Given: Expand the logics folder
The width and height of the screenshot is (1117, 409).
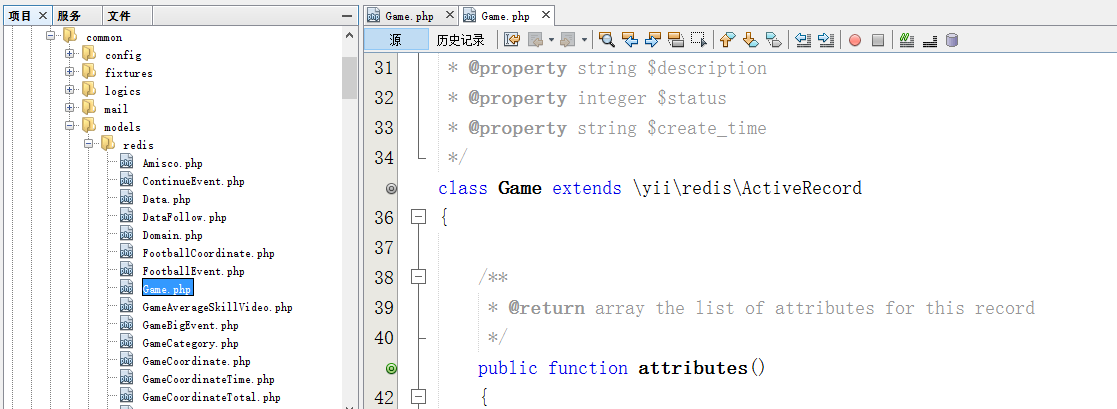Looking at the screenshot, I should [69, 90].
